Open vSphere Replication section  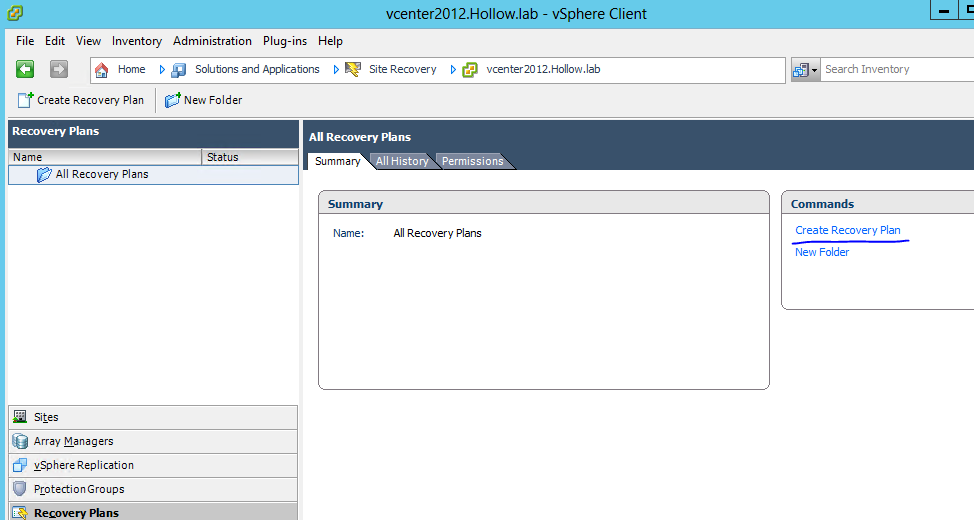[x=83, y=465]
